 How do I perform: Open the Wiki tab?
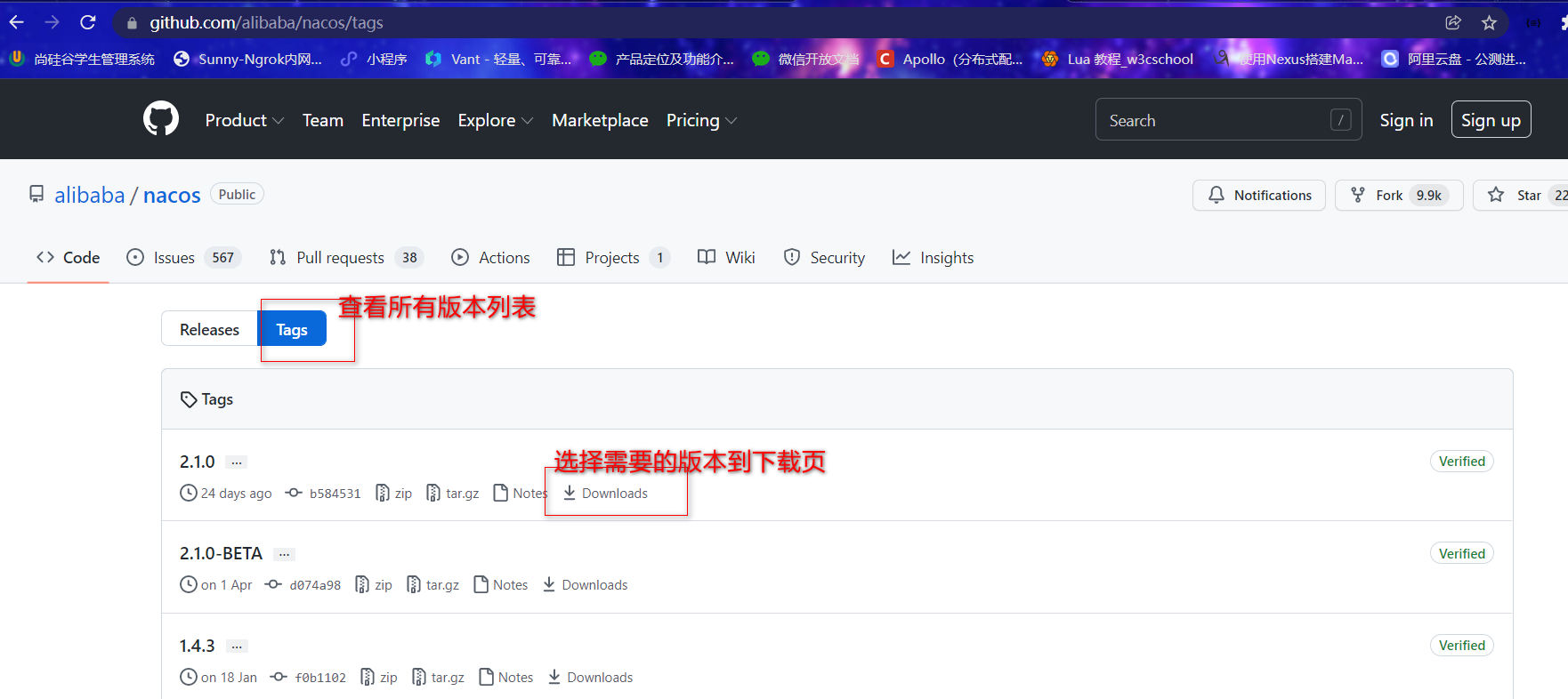[x=726, y=257]
